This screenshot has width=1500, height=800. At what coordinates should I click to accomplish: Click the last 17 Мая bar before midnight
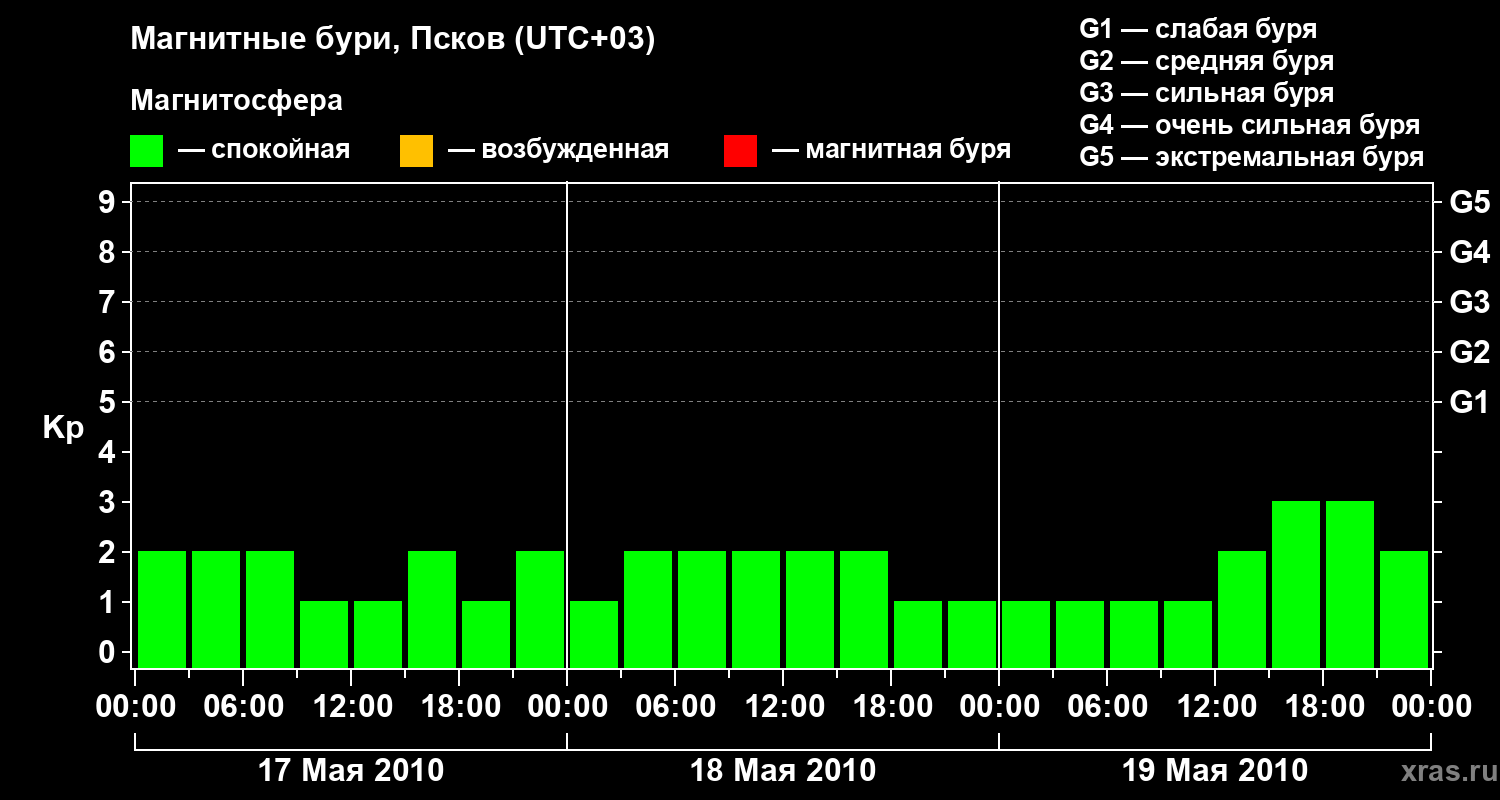[x=540, y=609]
